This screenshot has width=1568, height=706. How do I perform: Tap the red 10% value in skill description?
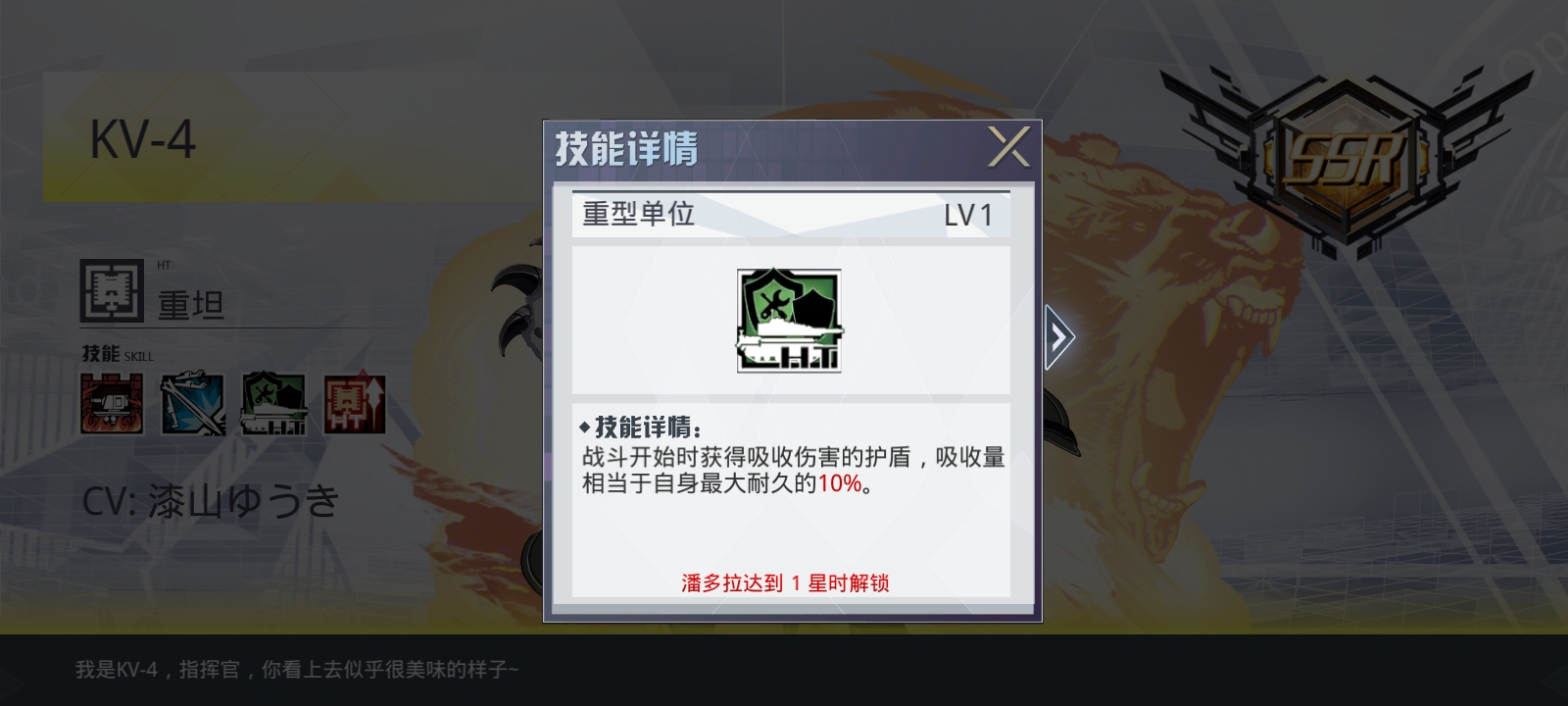pyautogui.click(x=840, y=483)
